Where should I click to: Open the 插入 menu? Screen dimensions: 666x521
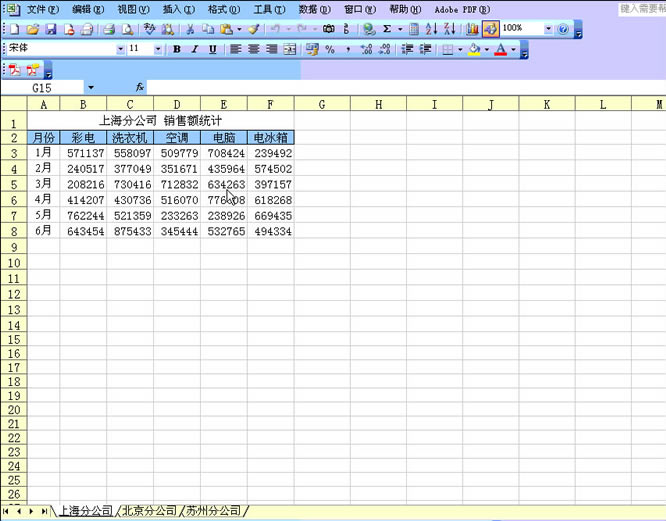pyautogui.click(x=179, y=9)
